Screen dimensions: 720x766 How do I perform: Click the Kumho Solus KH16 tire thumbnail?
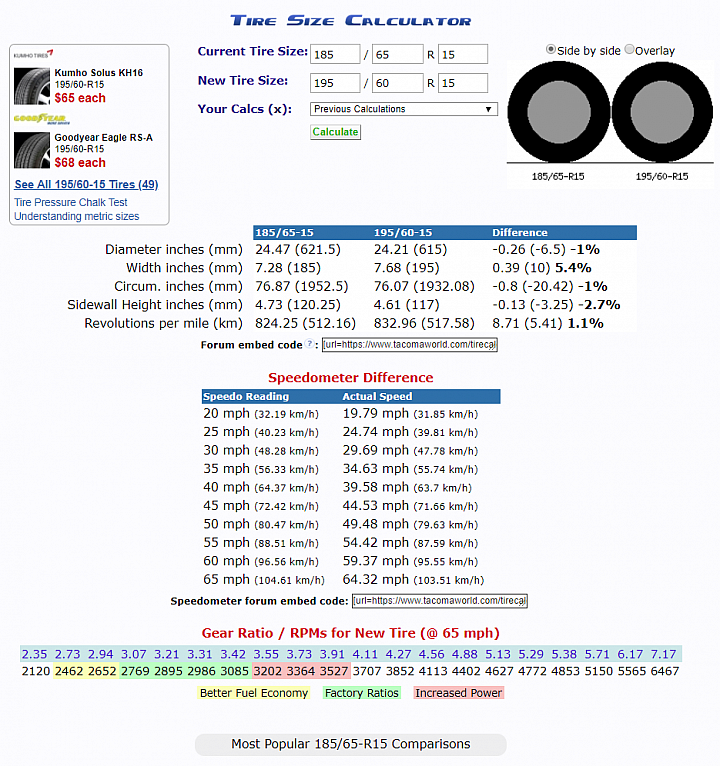click(32, 86)
